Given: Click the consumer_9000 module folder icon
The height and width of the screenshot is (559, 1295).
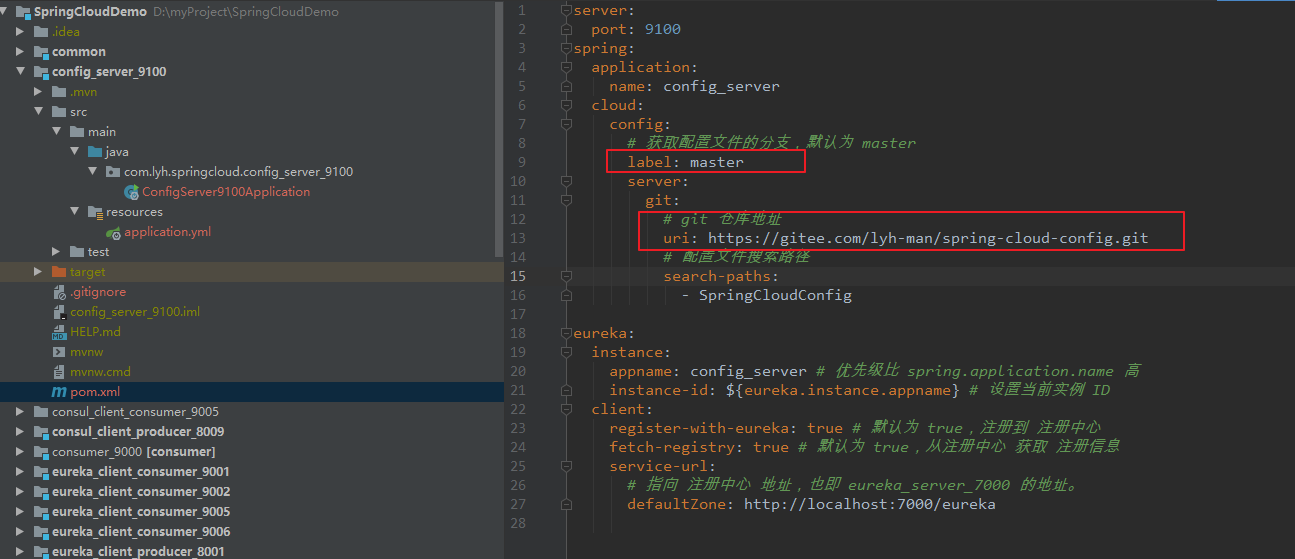Looking at the screenshot, I should [41, 452].
